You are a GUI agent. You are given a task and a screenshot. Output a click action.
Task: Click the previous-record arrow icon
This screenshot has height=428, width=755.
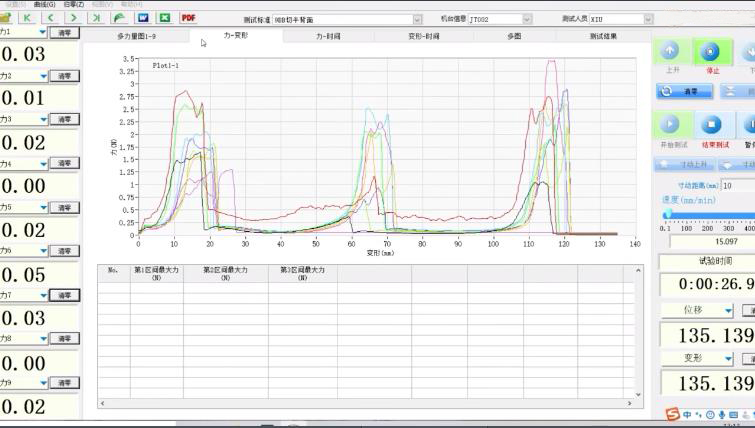tap(50, 18)
